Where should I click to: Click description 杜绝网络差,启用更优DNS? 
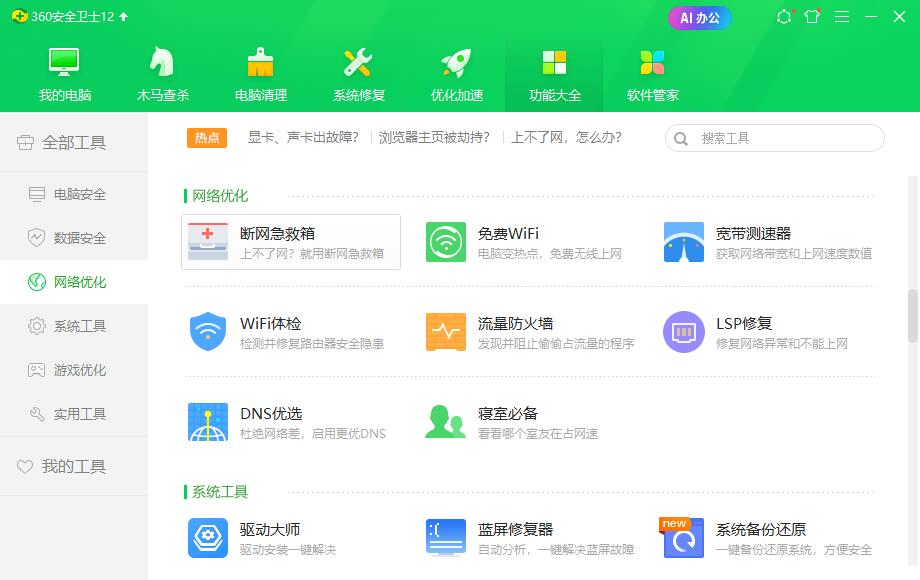click(313, 434)
